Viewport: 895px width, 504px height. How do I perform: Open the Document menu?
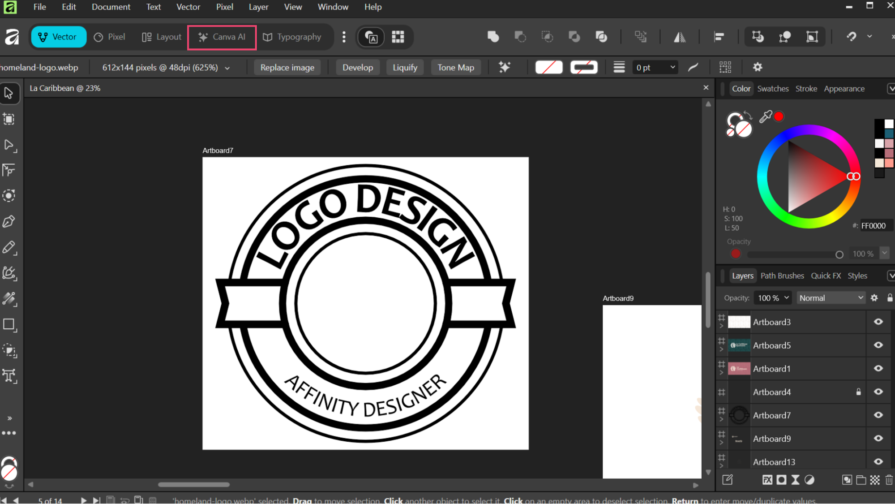(111, 7)
